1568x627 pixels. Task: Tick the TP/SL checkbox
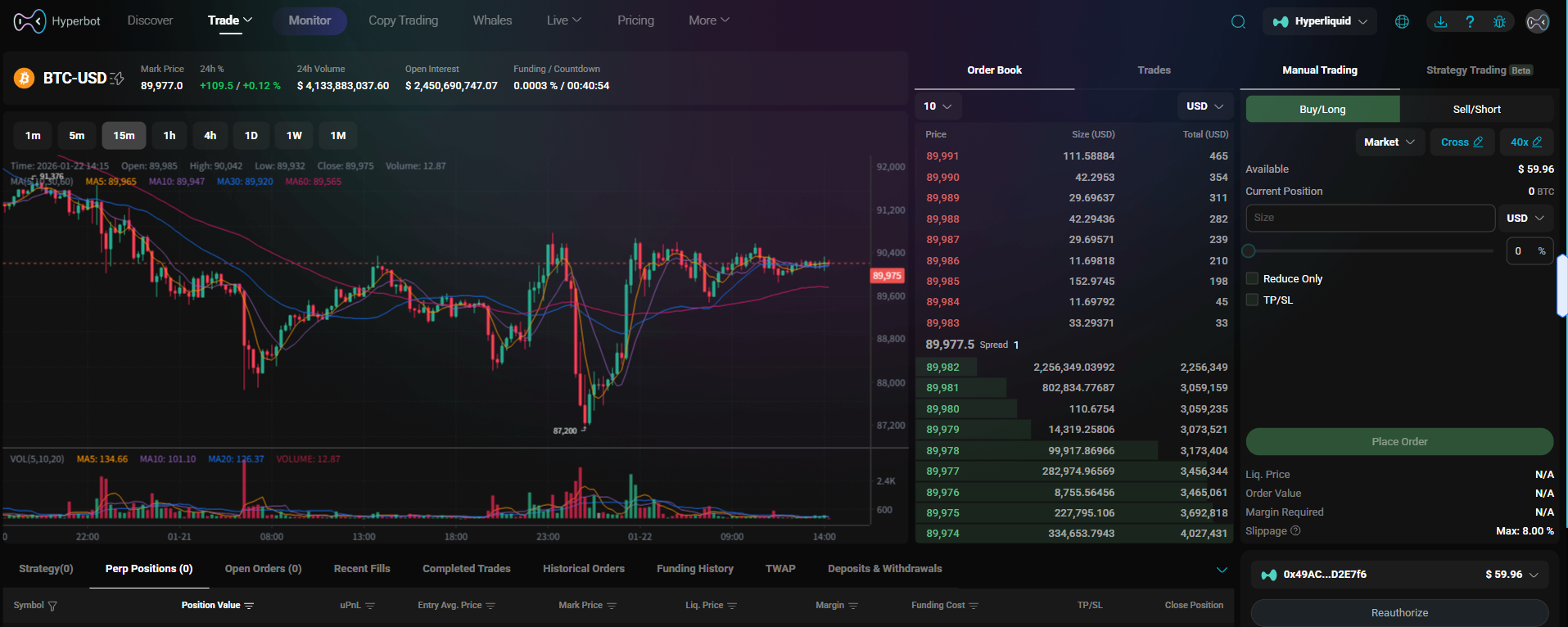click(1252, 300)
